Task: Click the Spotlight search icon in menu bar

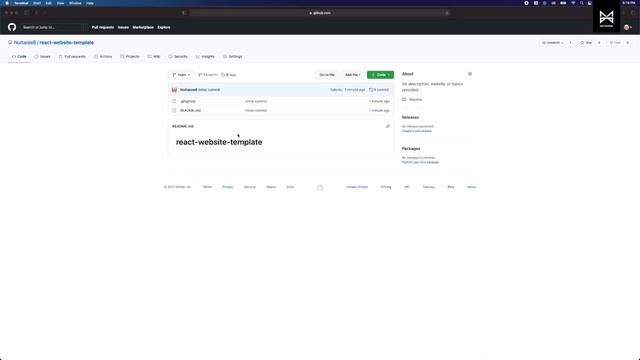Action: click(582, 3)
